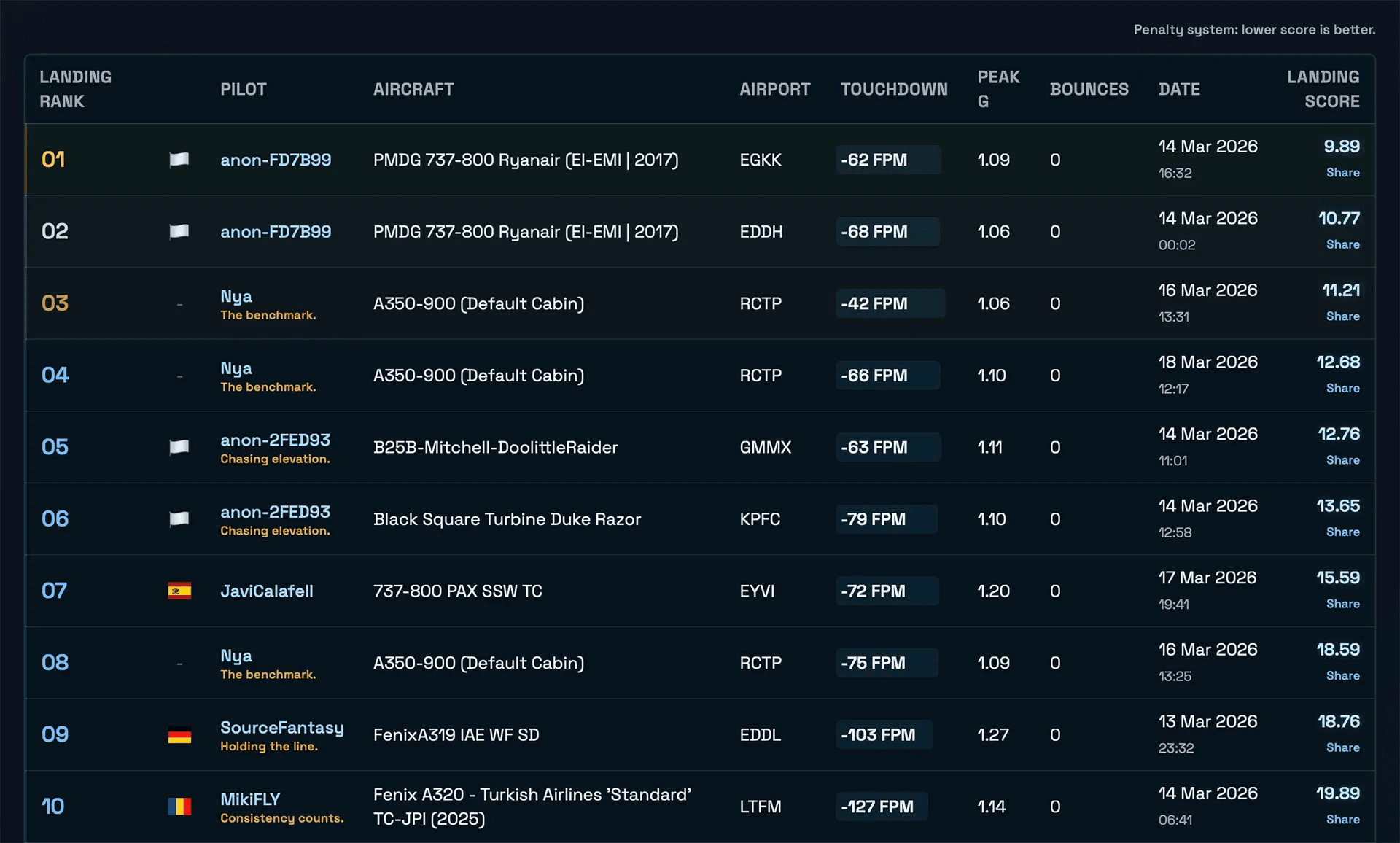1400x843 pixels.
Task: Click the -62 FPM touchdown badge
Action: point(887,160)
